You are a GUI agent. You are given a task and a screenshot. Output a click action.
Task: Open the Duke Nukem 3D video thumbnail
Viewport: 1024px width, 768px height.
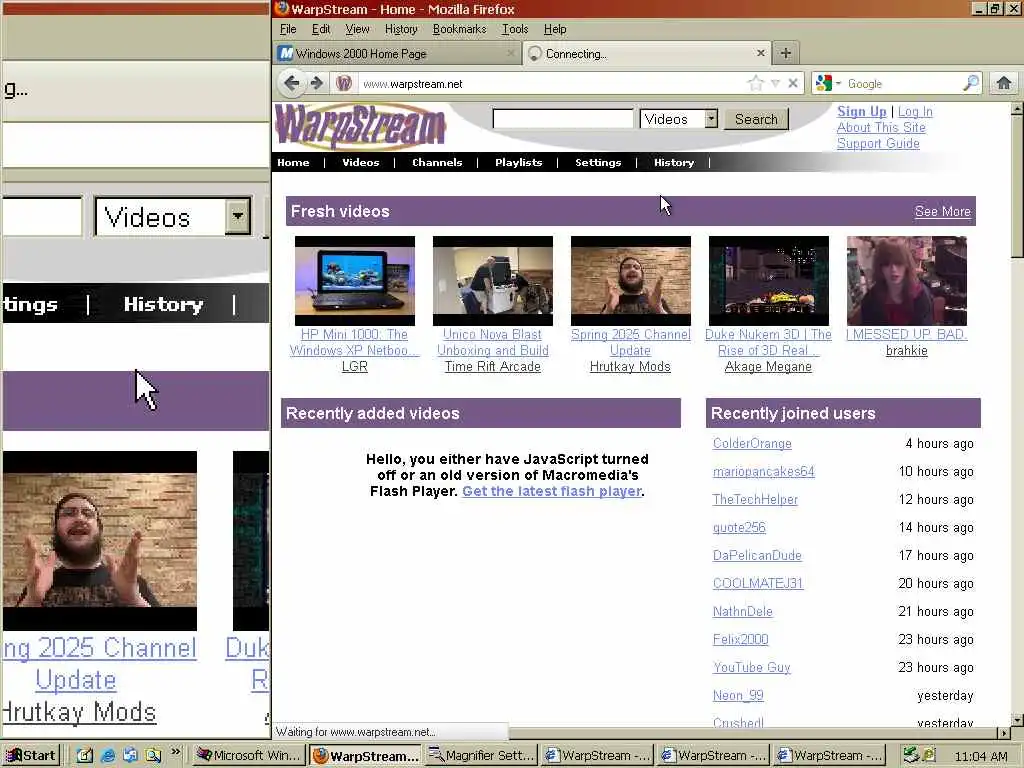(x=769, y=281)
